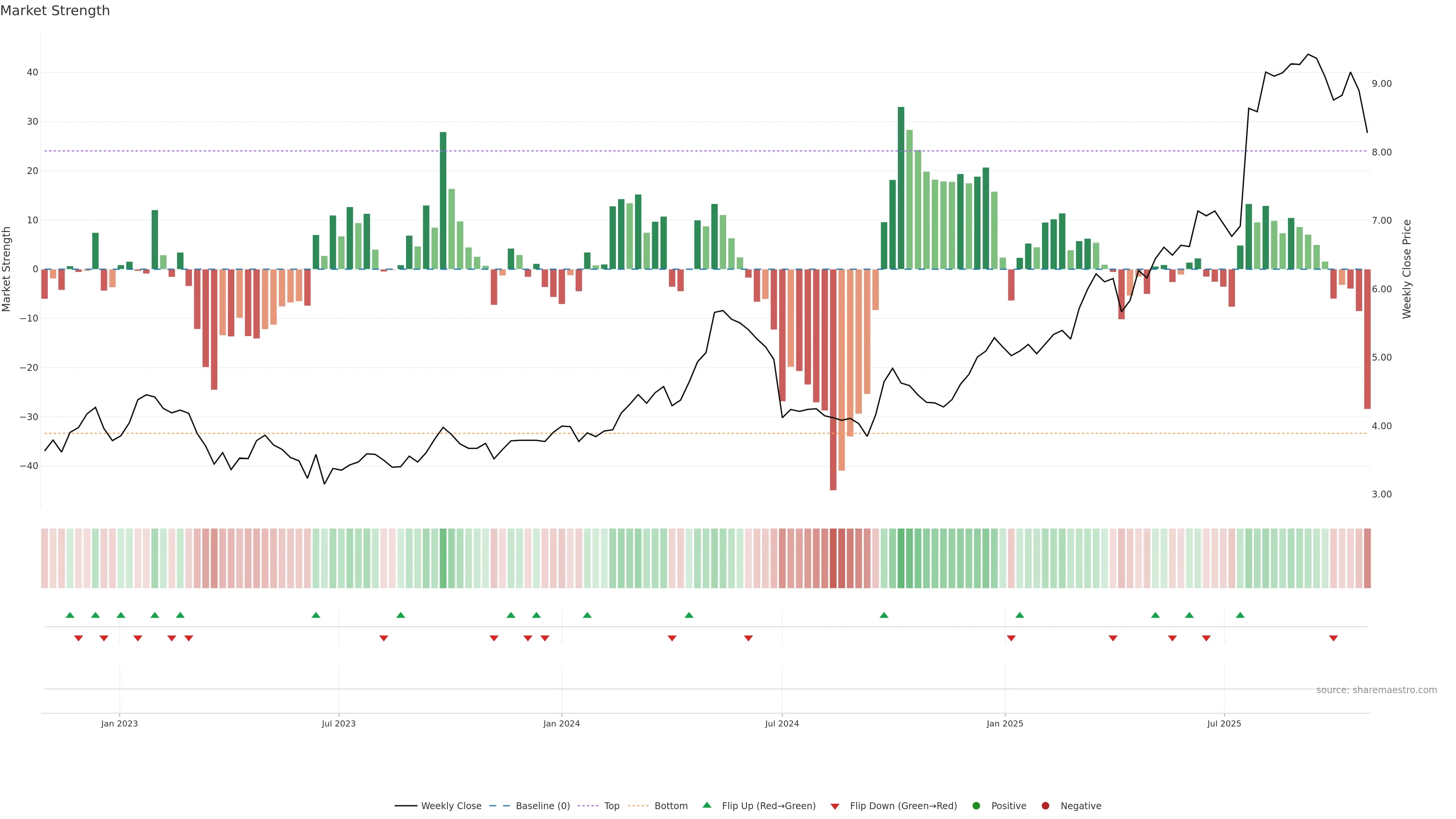Click the Weekly Close Price axis title
This screenshot has width=1456, height=819.
(x=1407, y=269)
